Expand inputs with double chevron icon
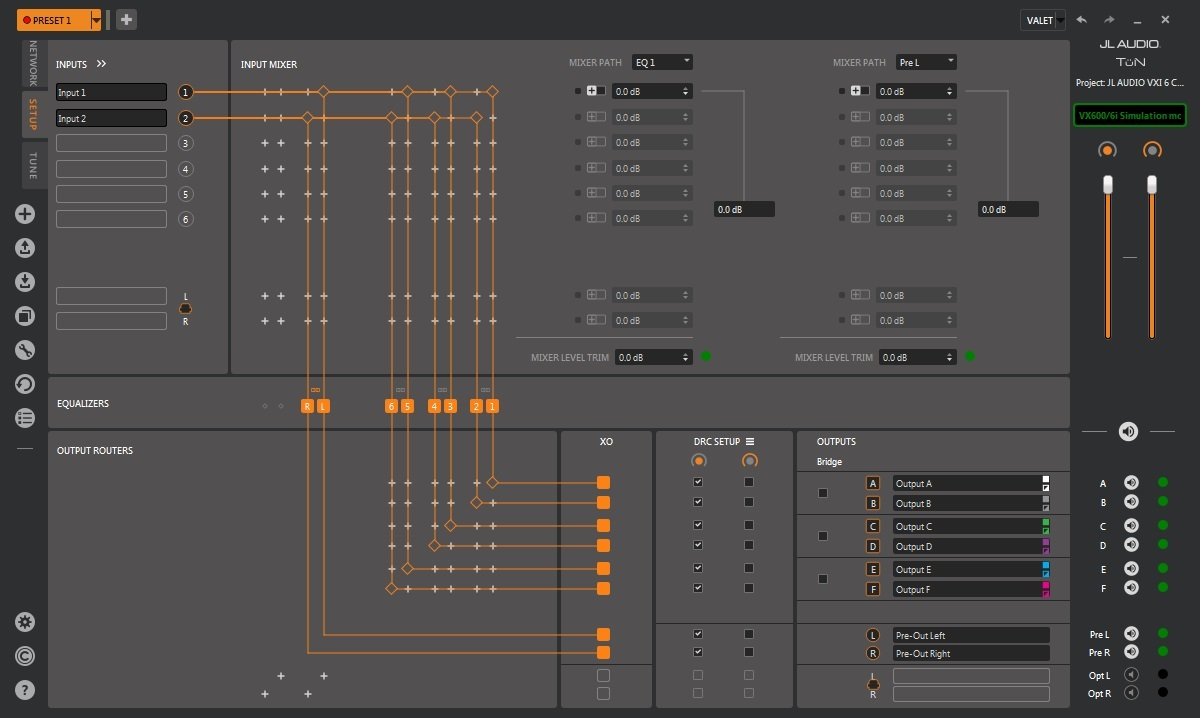 pos(101,64)
